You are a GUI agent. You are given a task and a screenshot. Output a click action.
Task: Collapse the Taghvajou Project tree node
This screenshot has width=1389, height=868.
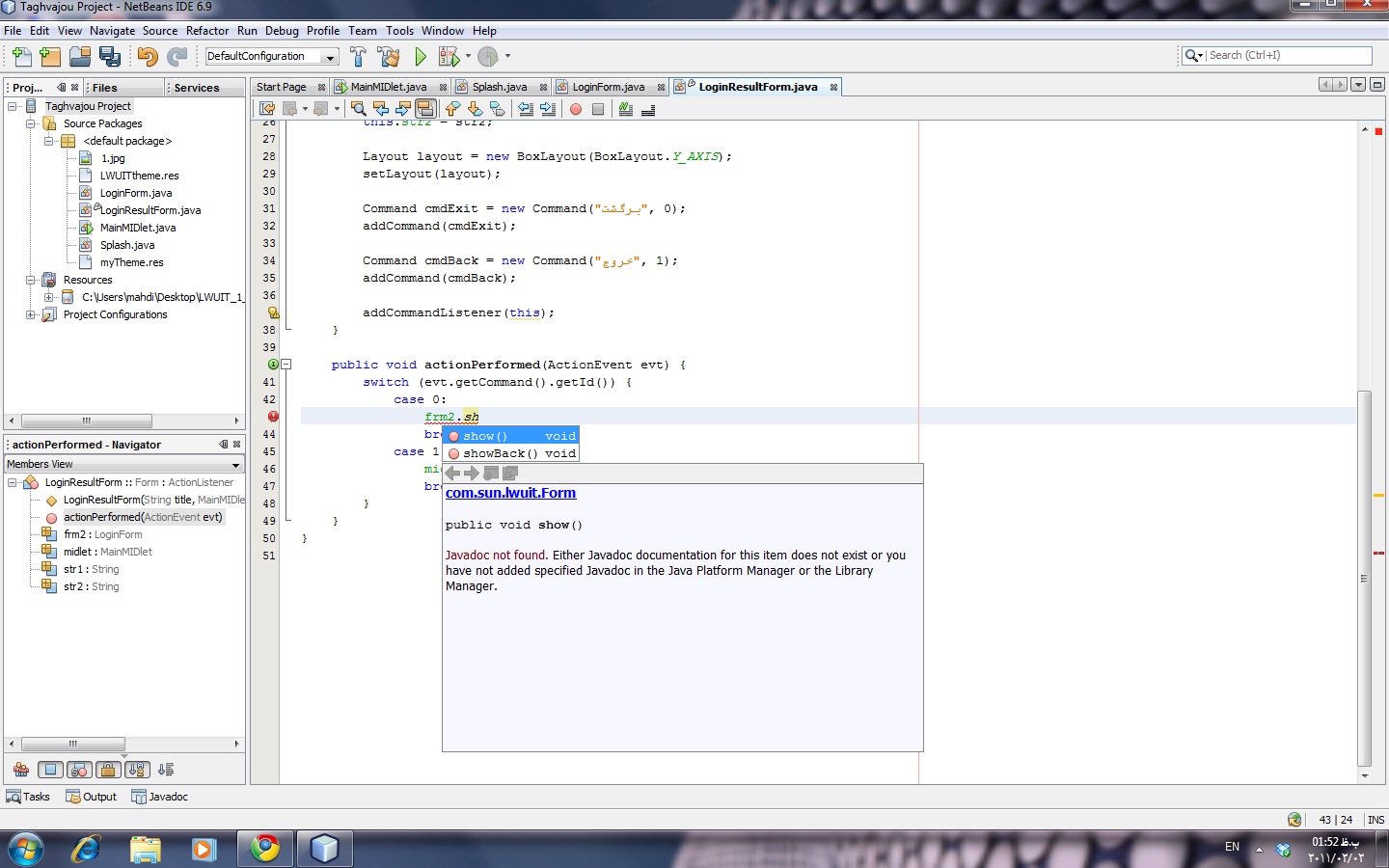click(13, 106)
